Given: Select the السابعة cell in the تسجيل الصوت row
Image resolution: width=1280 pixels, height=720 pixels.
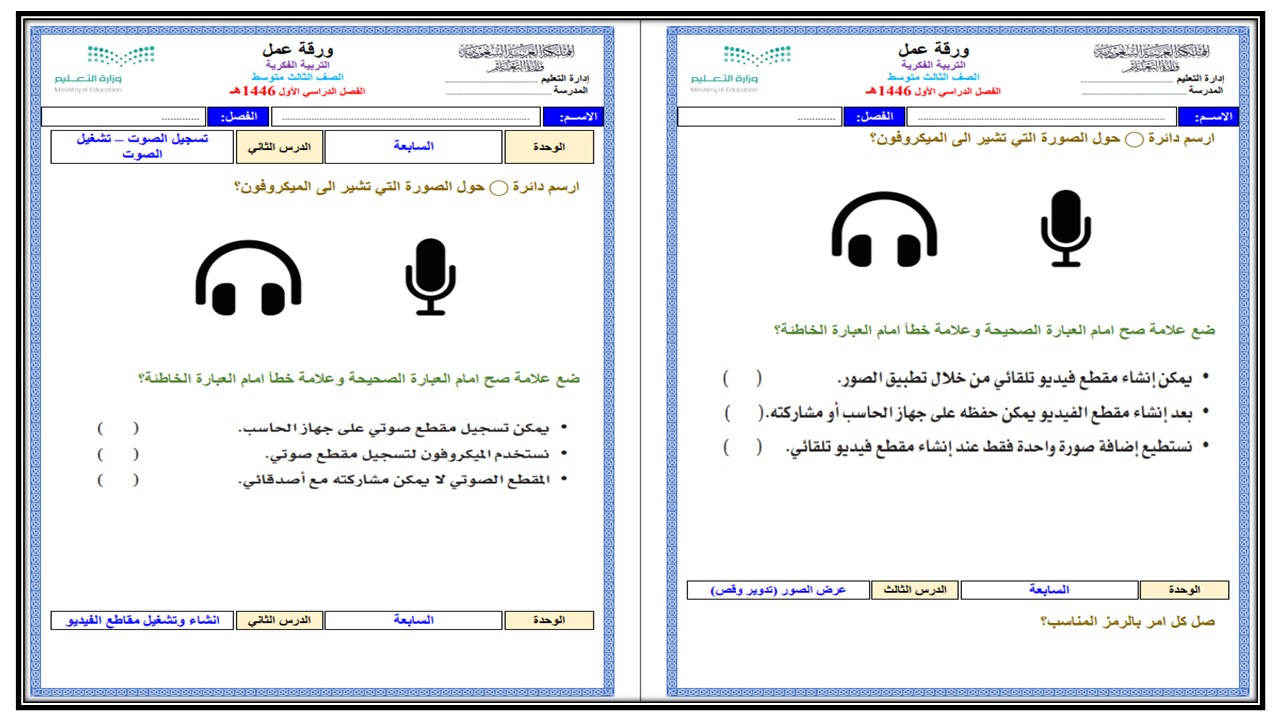Looking at the screenshot, I should (x=414, y=147).
